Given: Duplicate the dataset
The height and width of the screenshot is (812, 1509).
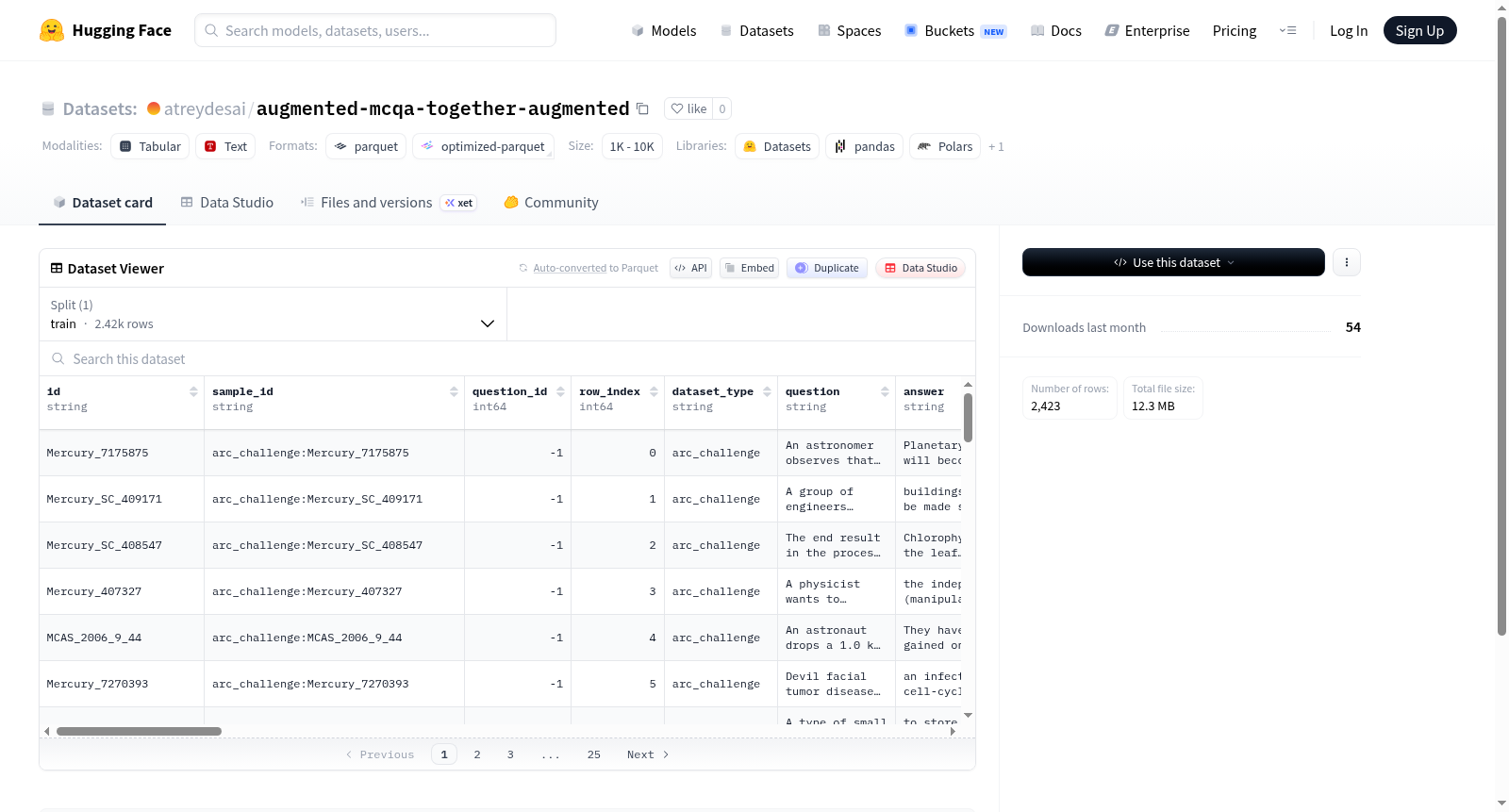Looking at the screenshot, I should tap(827, 268).
